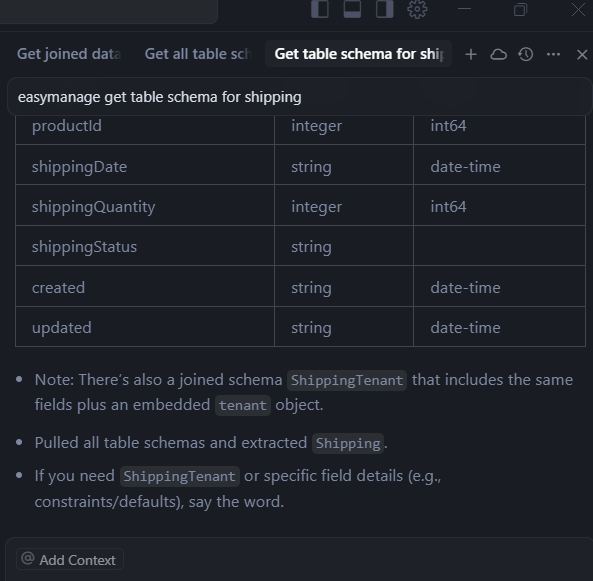
Task: Restore down the application window
Action: coord(520,9)
